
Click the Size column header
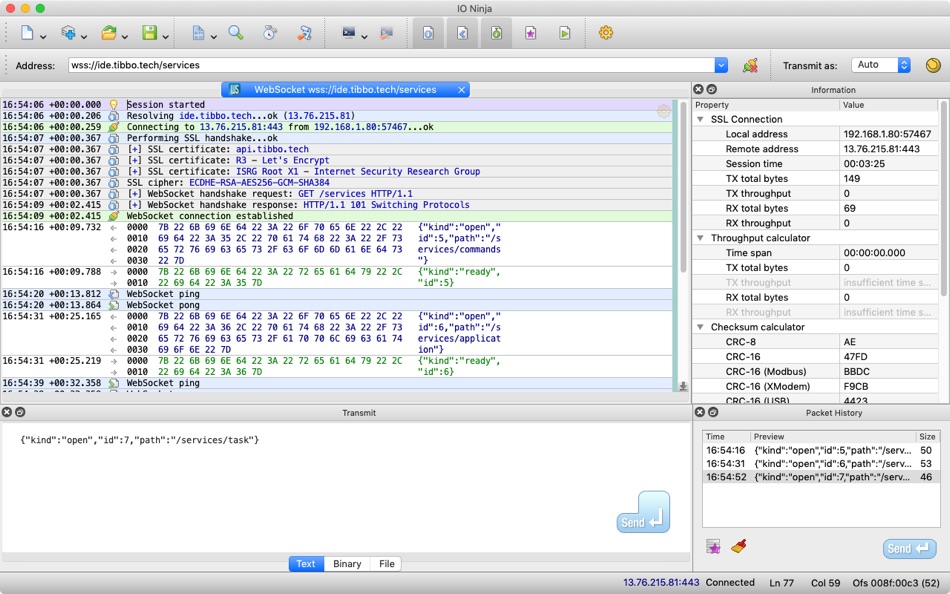coord(928,436)
